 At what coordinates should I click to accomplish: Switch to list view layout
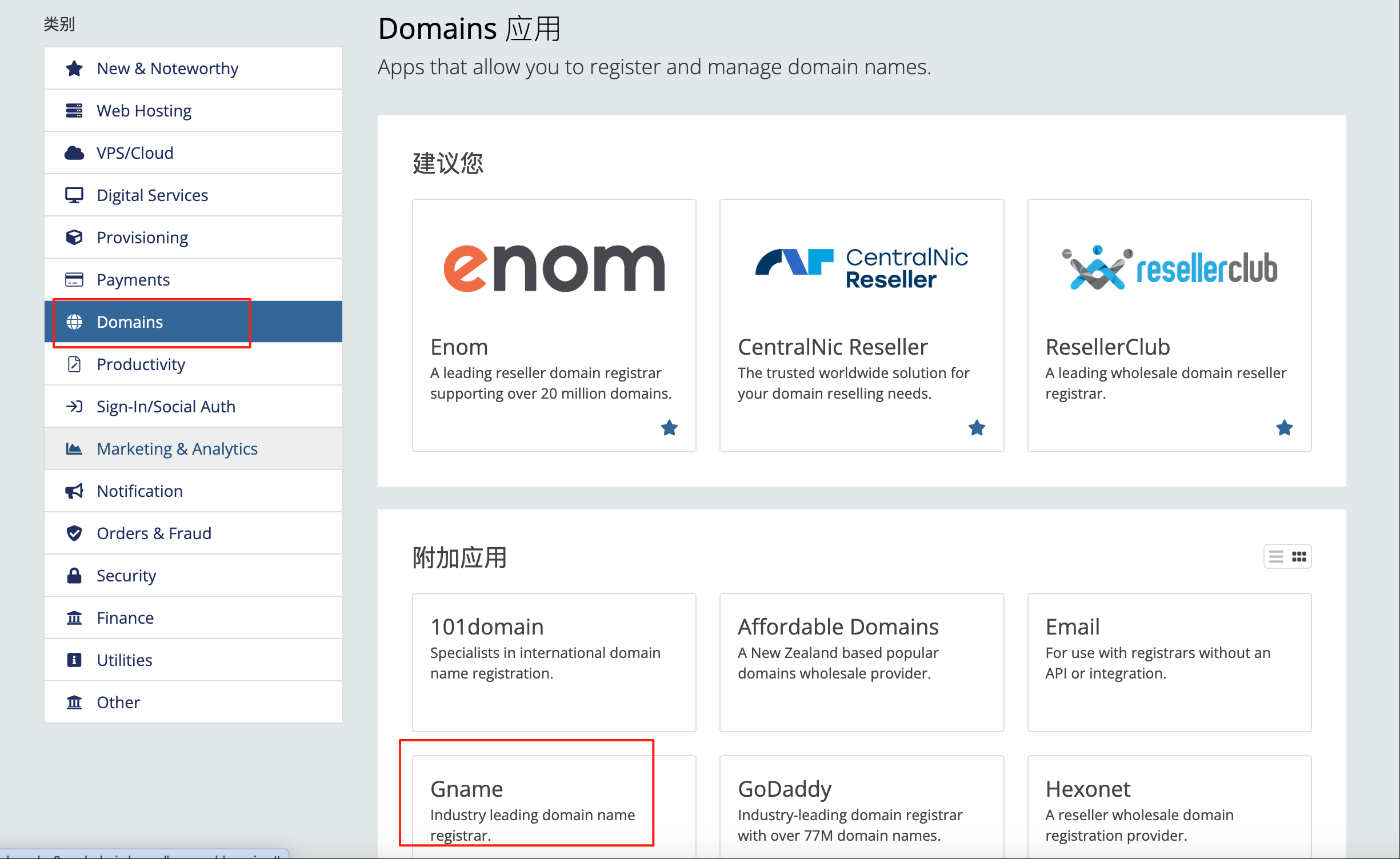tap(1276, 556)
